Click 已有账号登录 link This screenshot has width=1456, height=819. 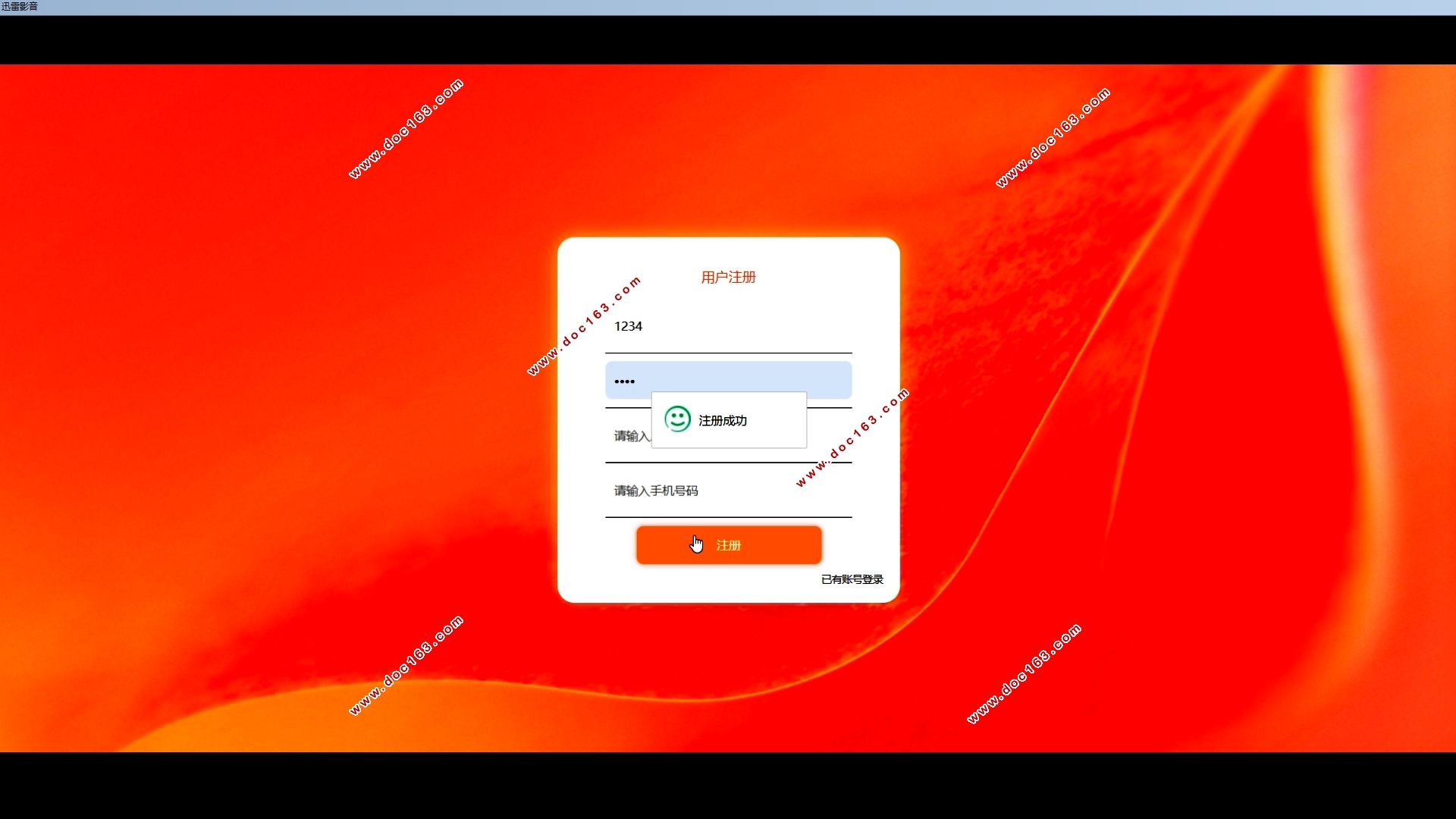click(851, 579)
